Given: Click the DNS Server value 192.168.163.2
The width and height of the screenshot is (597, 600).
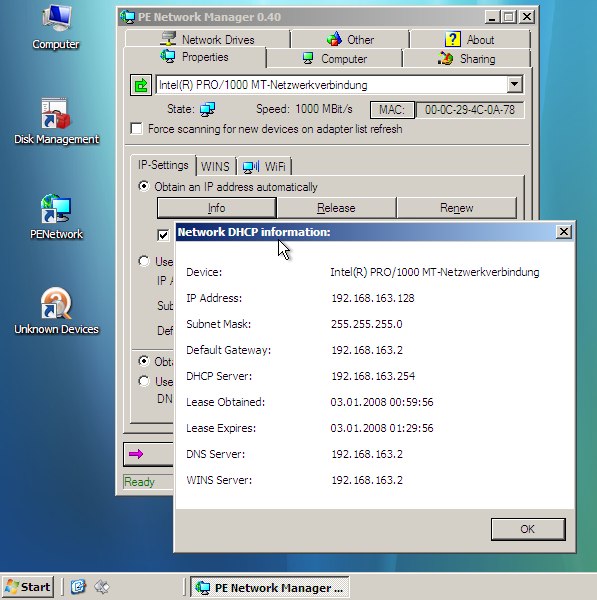Looking at the screenshot, I should [367, 454].
